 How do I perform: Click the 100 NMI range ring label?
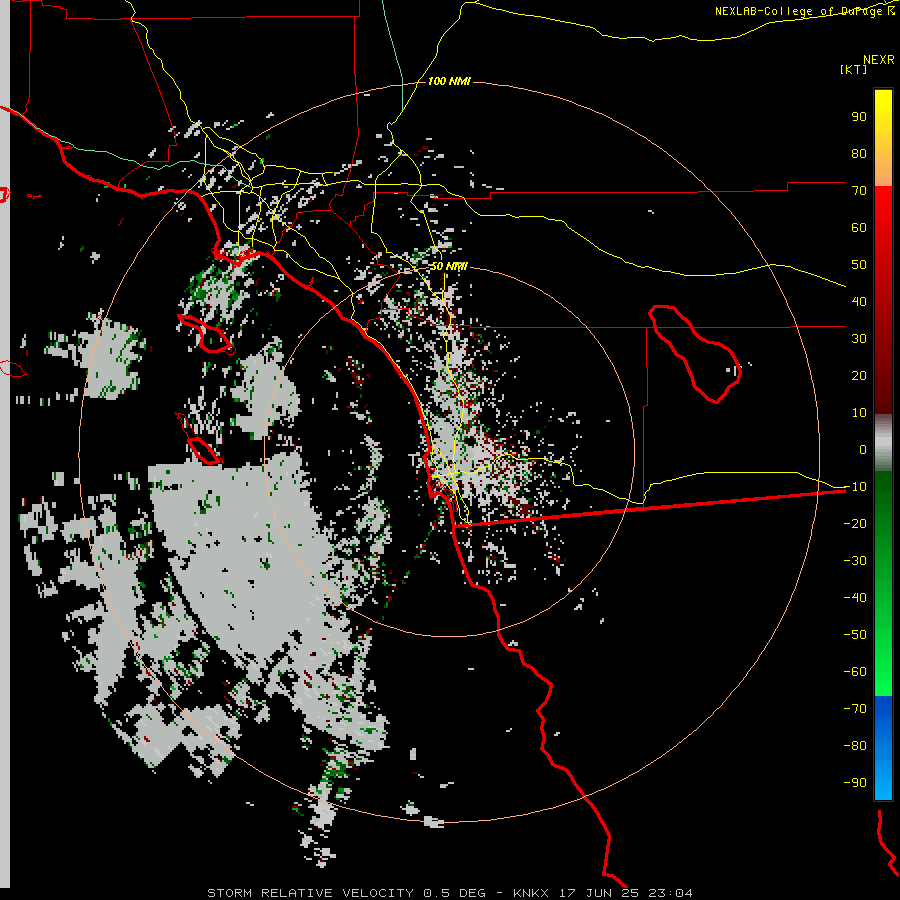tap(449, 81)
